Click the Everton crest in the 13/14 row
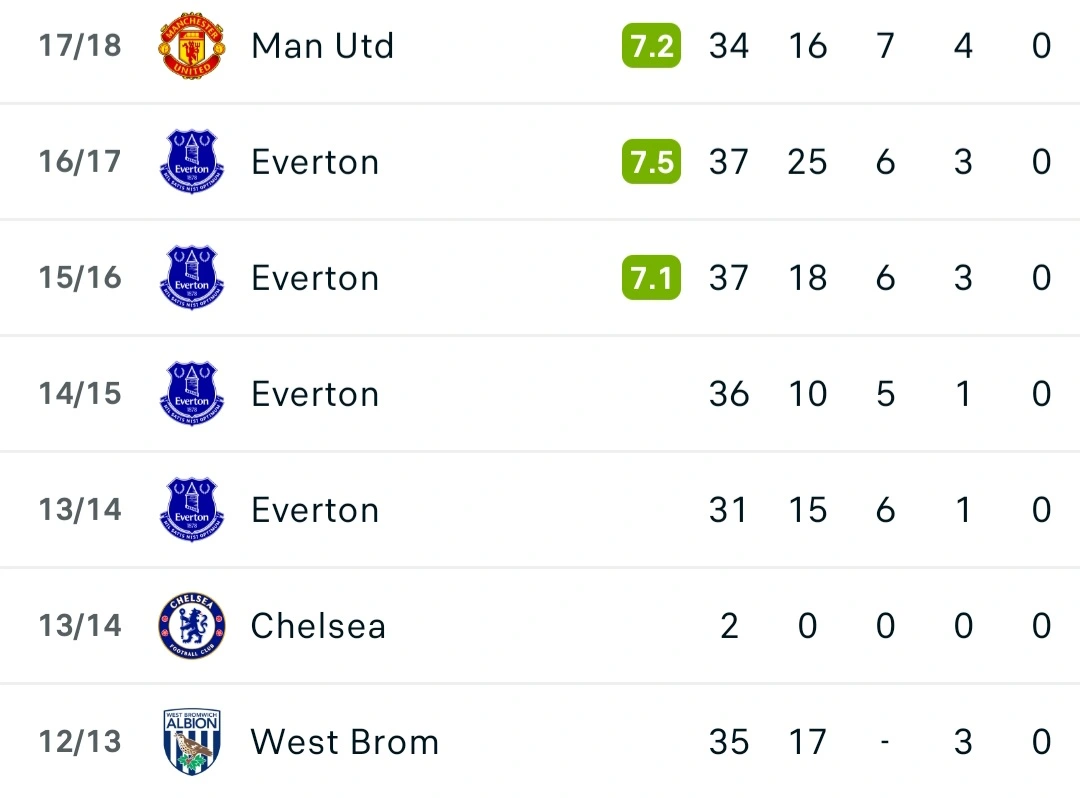This screenshot has height=798, width=1080. 192,509
